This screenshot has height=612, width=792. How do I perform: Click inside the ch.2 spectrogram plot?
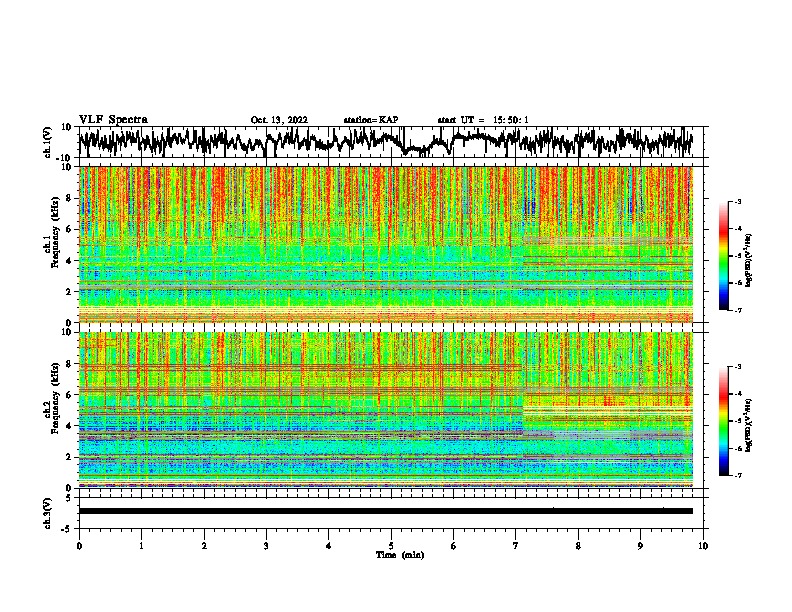[x=385, y=410]
